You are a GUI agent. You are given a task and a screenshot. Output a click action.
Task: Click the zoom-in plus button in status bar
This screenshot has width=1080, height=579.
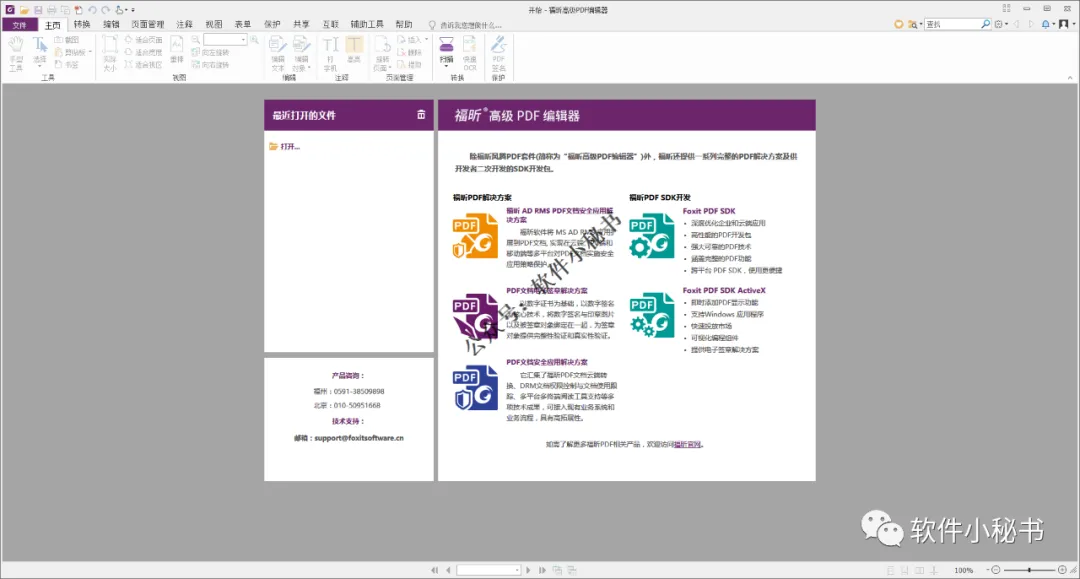pos(1062,570)
